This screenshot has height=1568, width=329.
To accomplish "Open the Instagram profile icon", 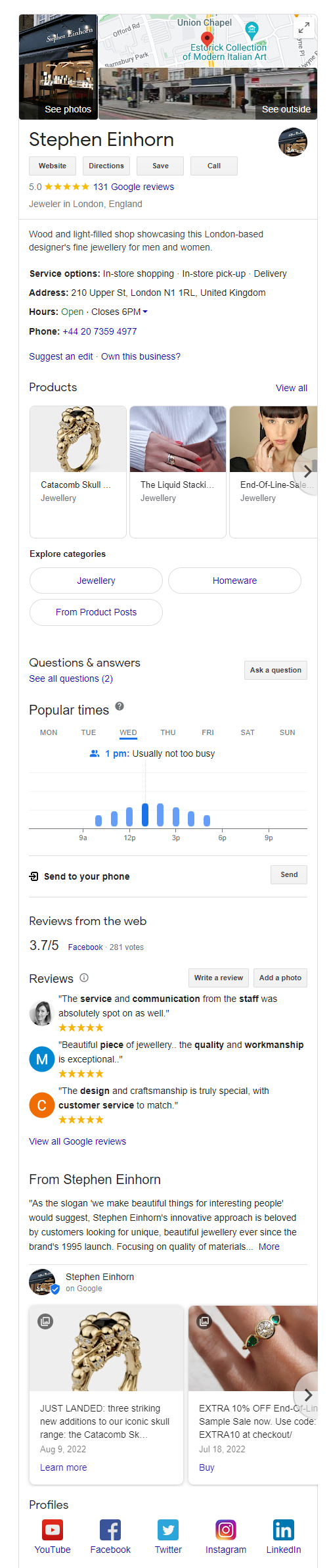I will pos(226,1530).
